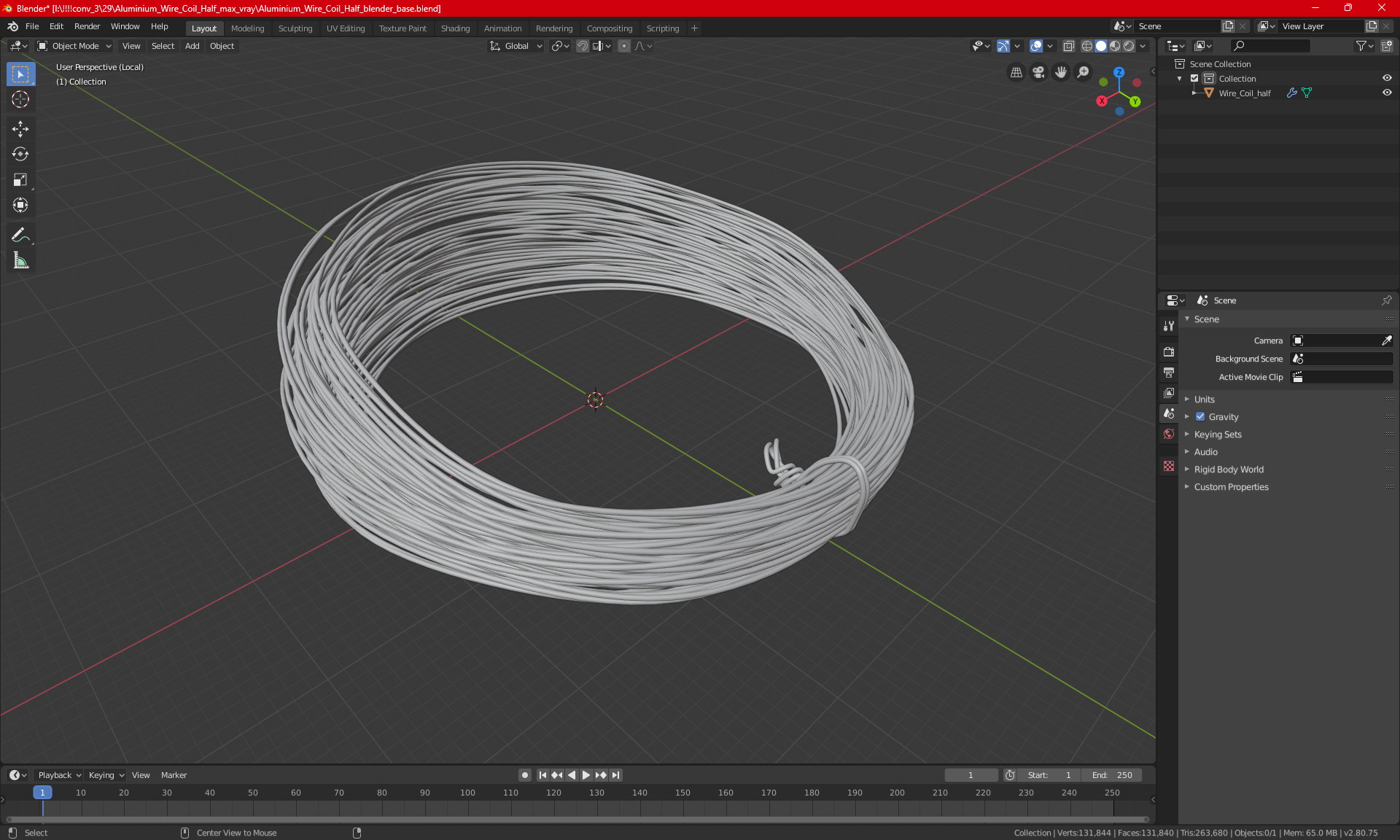The width and height of the screenshot is (1400, 840).
Task: Uncheck the Collection exclude checkbox
Action: (x=1194, y=79)
